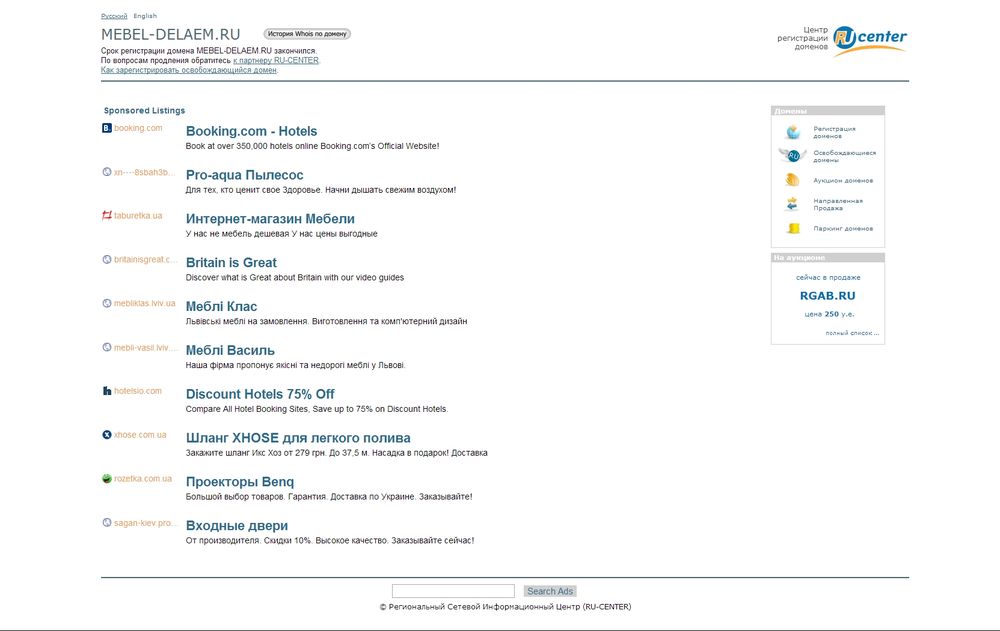Image resolution: width=1000 pixels, height=631 pixels.
Task: Click the Аукцион доменов icon
Action: [793, 180]
